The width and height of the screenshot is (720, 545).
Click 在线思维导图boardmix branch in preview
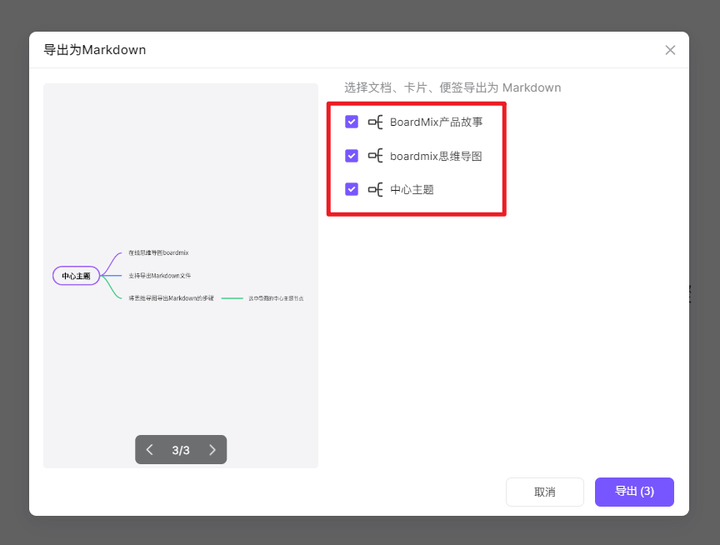pos(158,253)
